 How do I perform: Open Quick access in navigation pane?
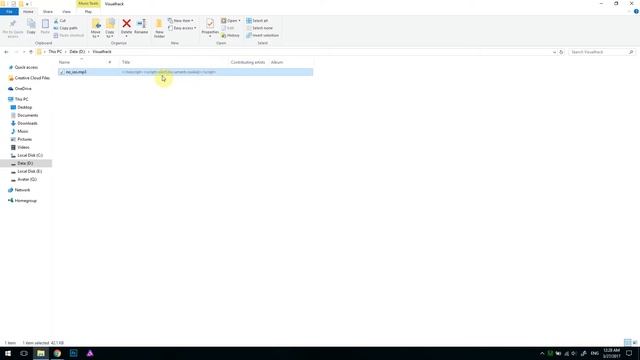pyautogui.click(x=26, y=67)
